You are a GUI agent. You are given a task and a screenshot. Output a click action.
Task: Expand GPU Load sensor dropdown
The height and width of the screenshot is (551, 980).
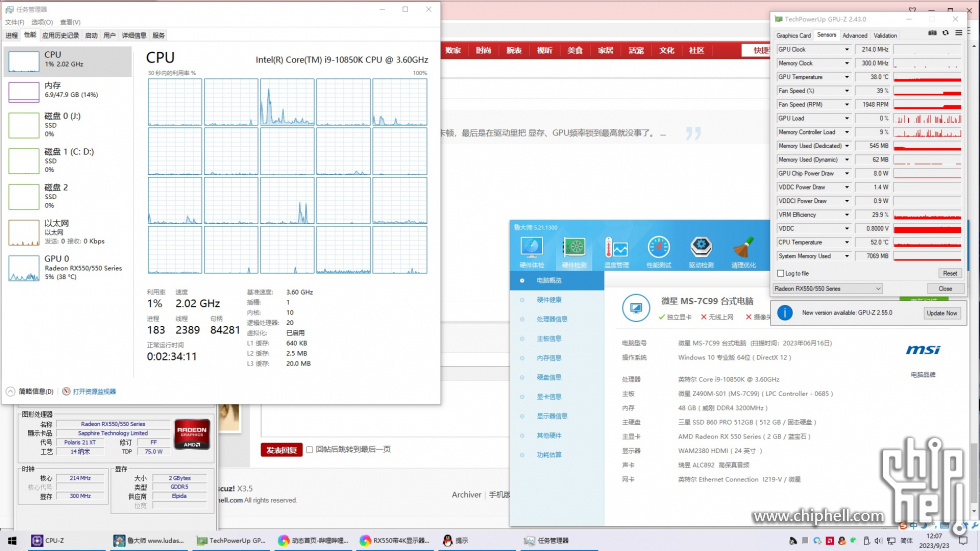coord(847,118)
